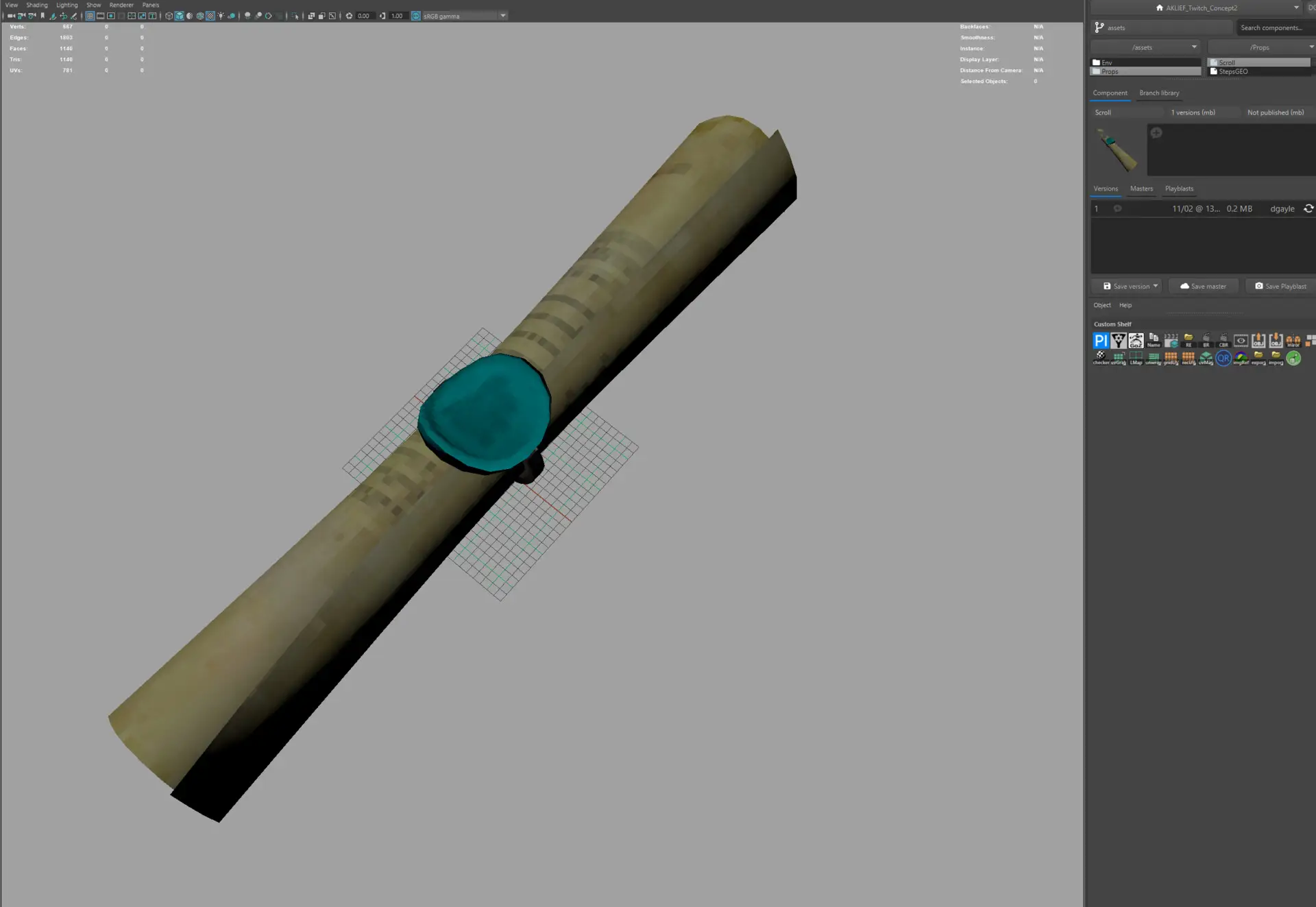
Task: Click the refresh icon beside dgayle
Action: pos(1308,208)
